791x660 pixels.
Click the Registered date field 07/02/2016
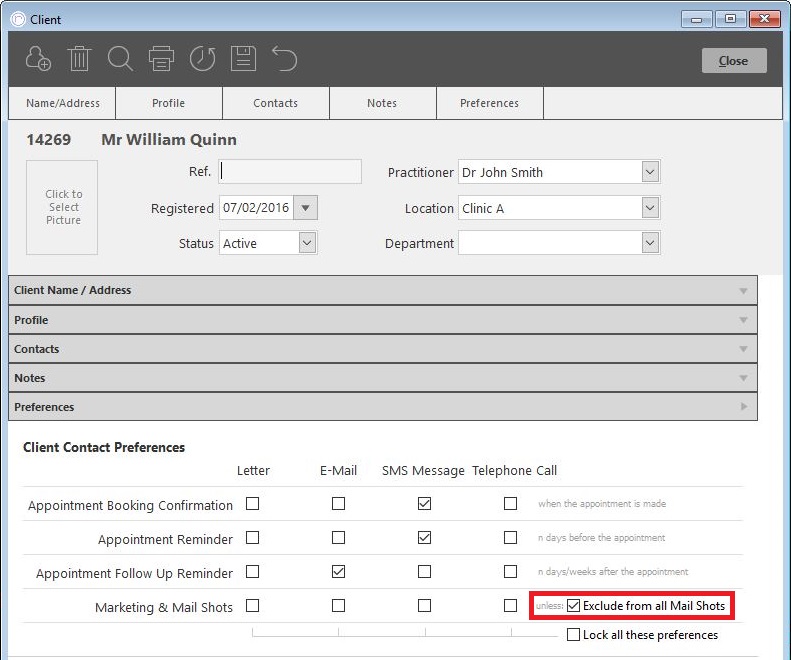(x=256, y=208)
